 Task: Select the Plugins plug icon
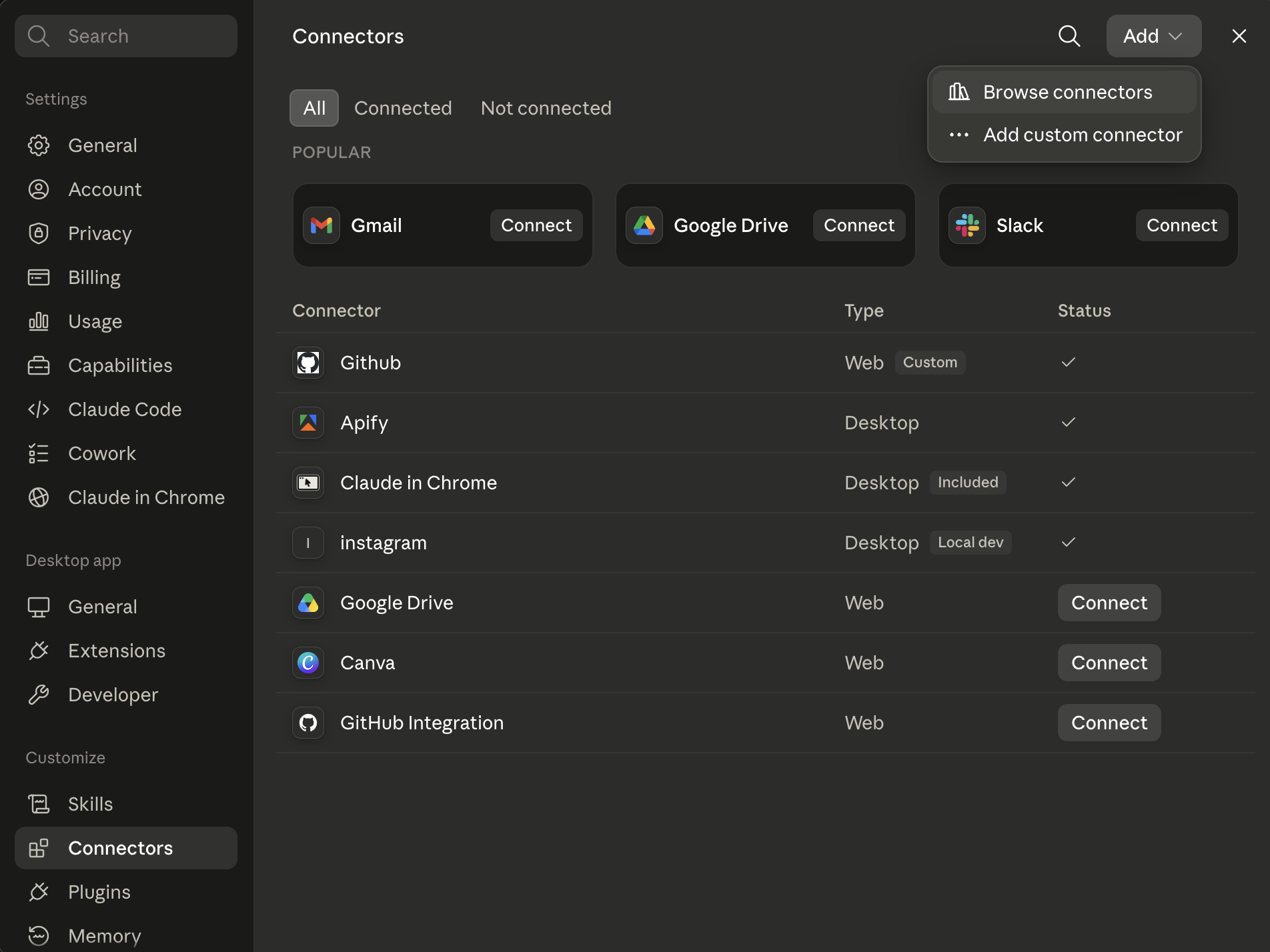point(39,892)
